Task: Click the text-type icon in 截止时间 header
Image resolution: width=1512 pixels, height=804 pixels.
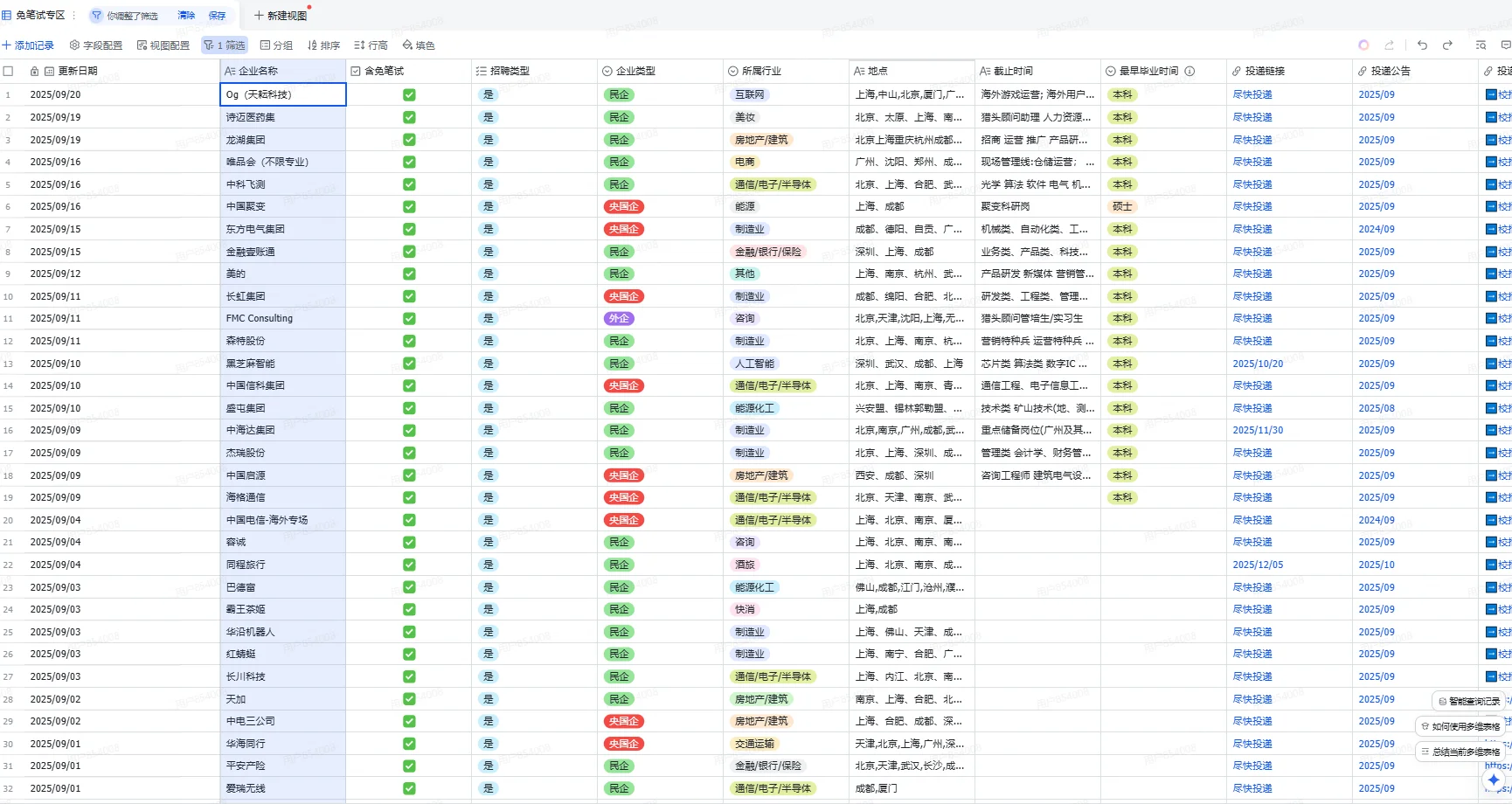Action: pos(985,72)
